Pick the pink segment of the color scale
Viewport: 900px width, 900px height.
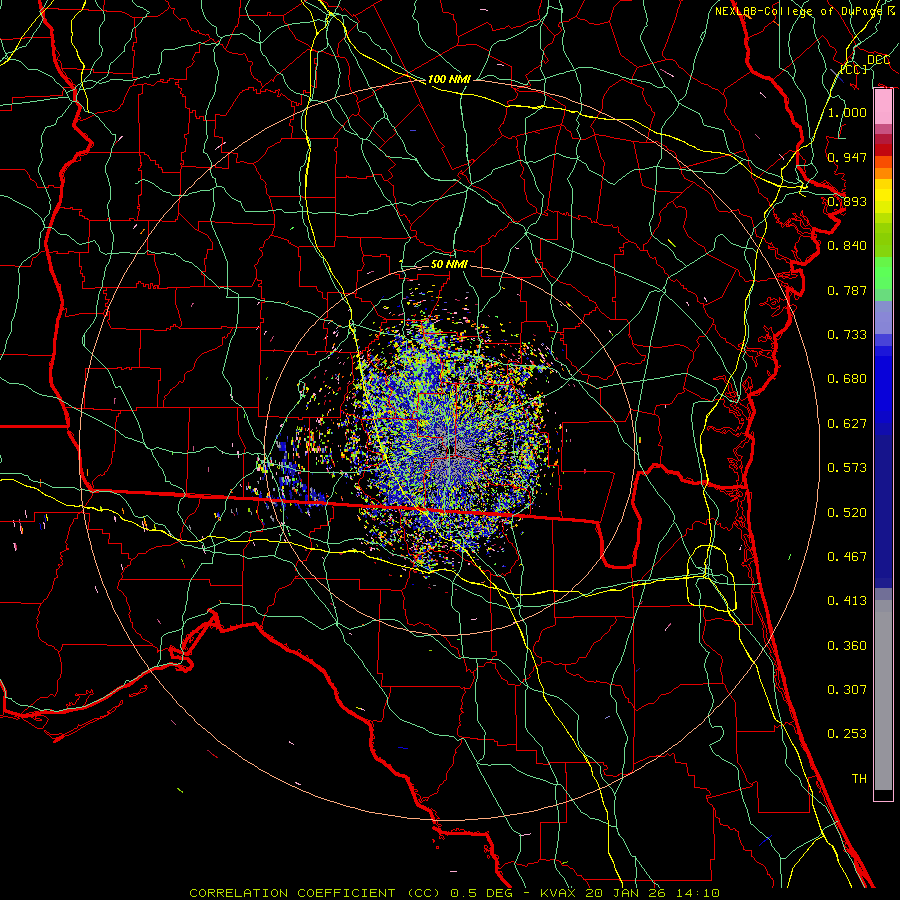pos(883,107)
